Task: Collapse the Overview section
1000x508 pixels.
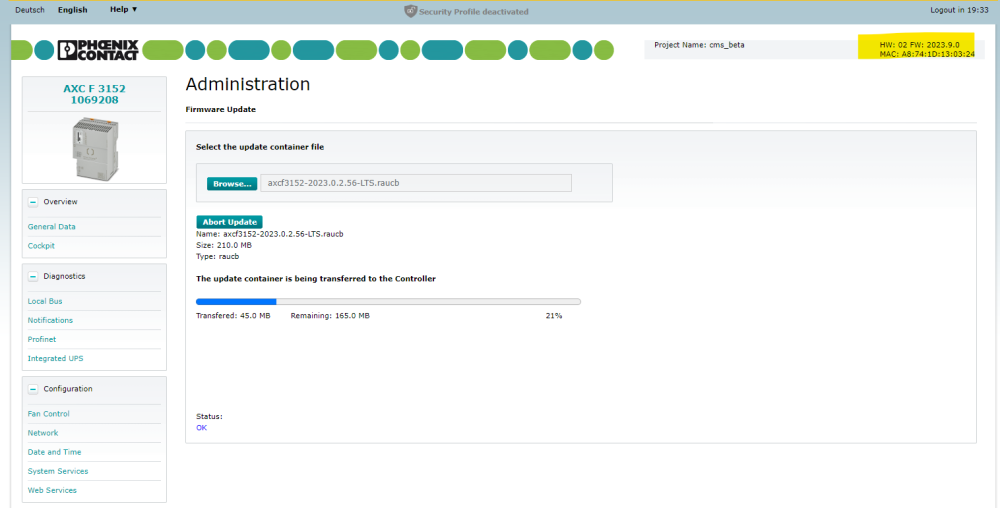Action: coord(33,202)
